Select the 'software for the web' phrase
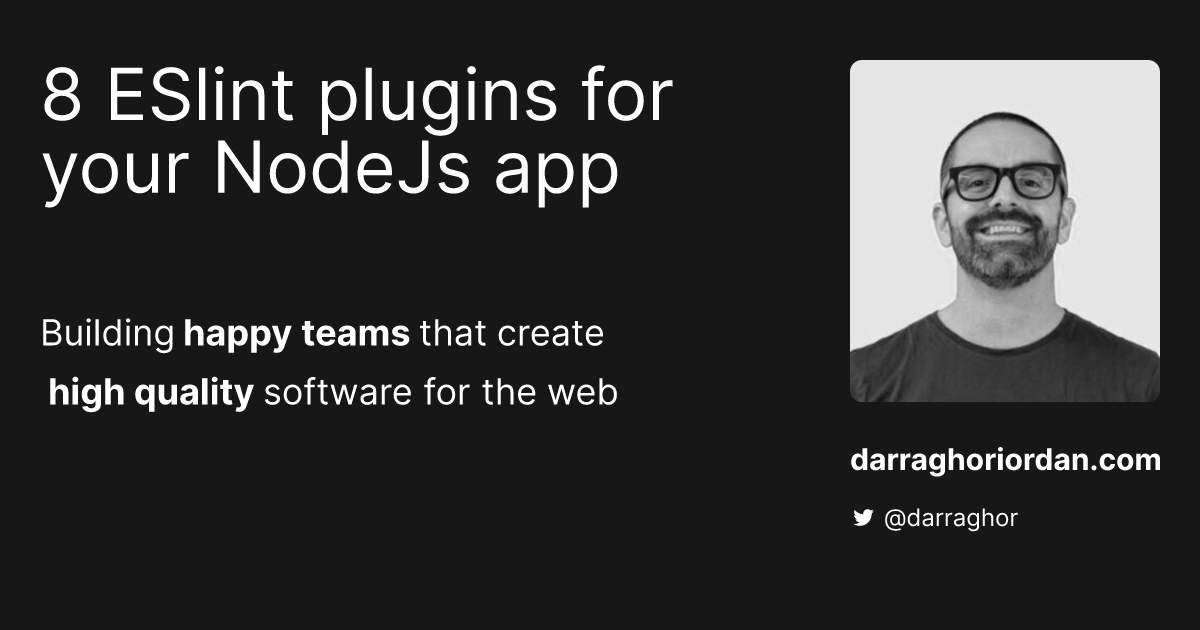The height and width of the screenshot is (630, 1200). [440, 392]
